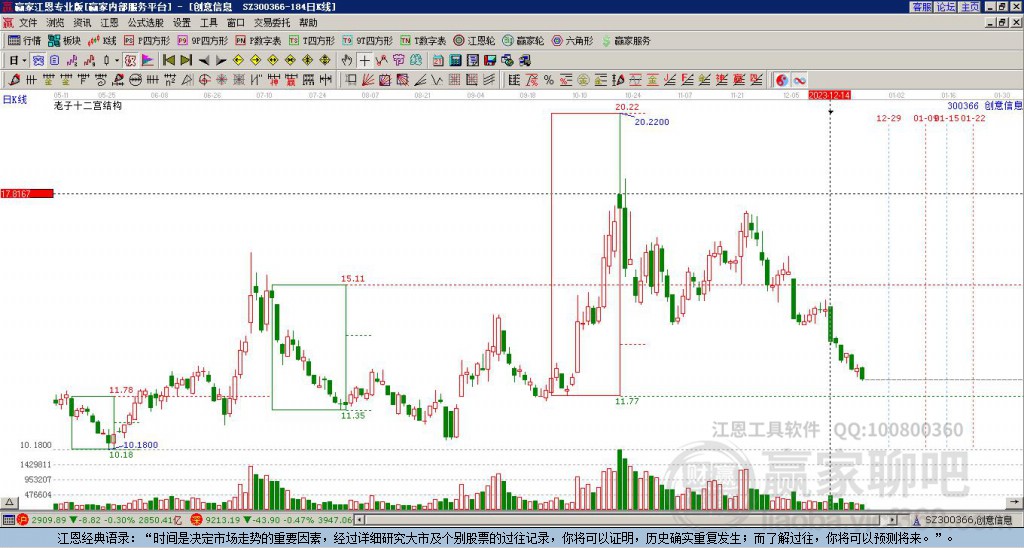Open the 江恩轮 Gann wheel
The height and width of the screenshot is (548, 1024).
pyautogui.click(x=474, y=40)
